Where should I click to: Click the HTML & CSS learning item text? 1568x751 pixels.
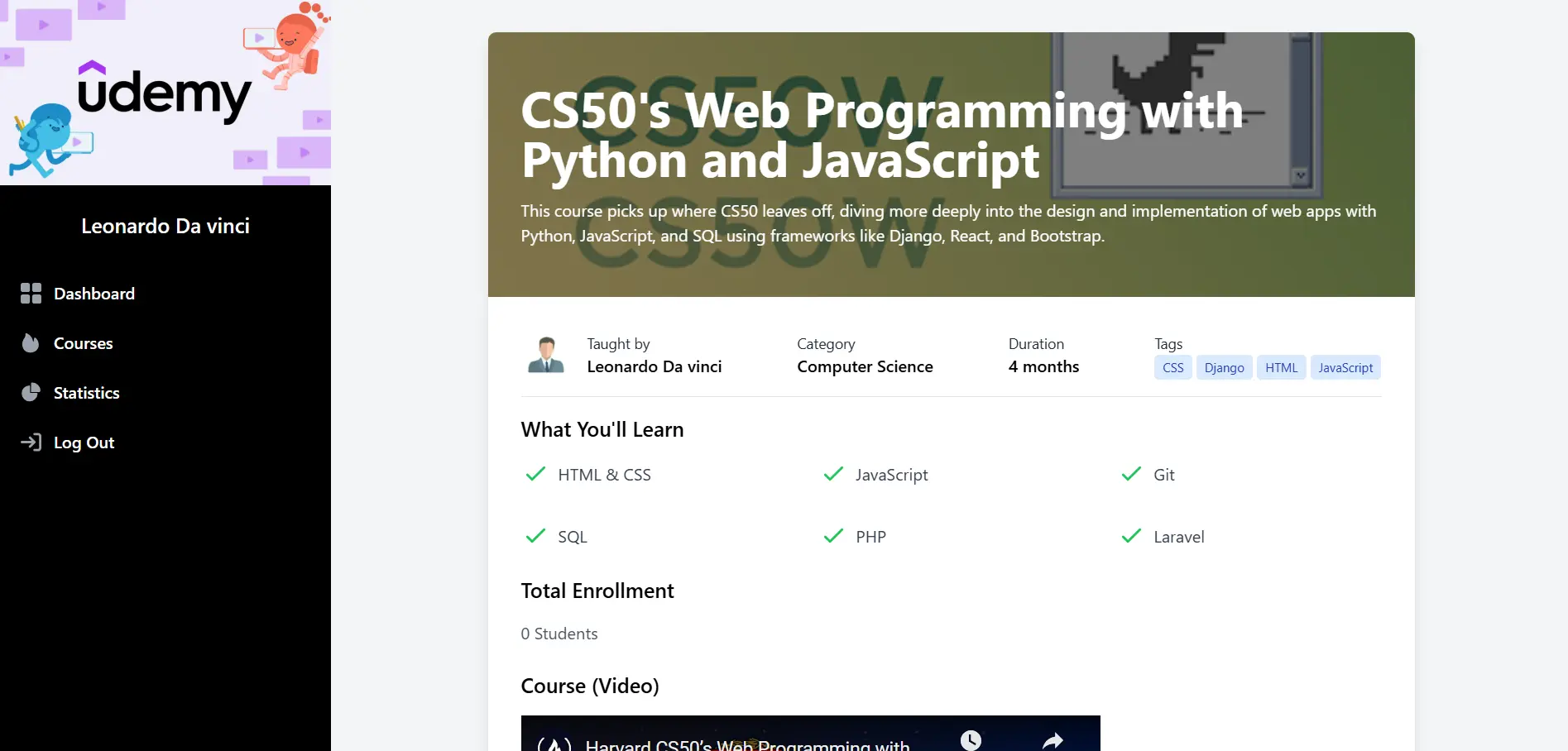605,475
